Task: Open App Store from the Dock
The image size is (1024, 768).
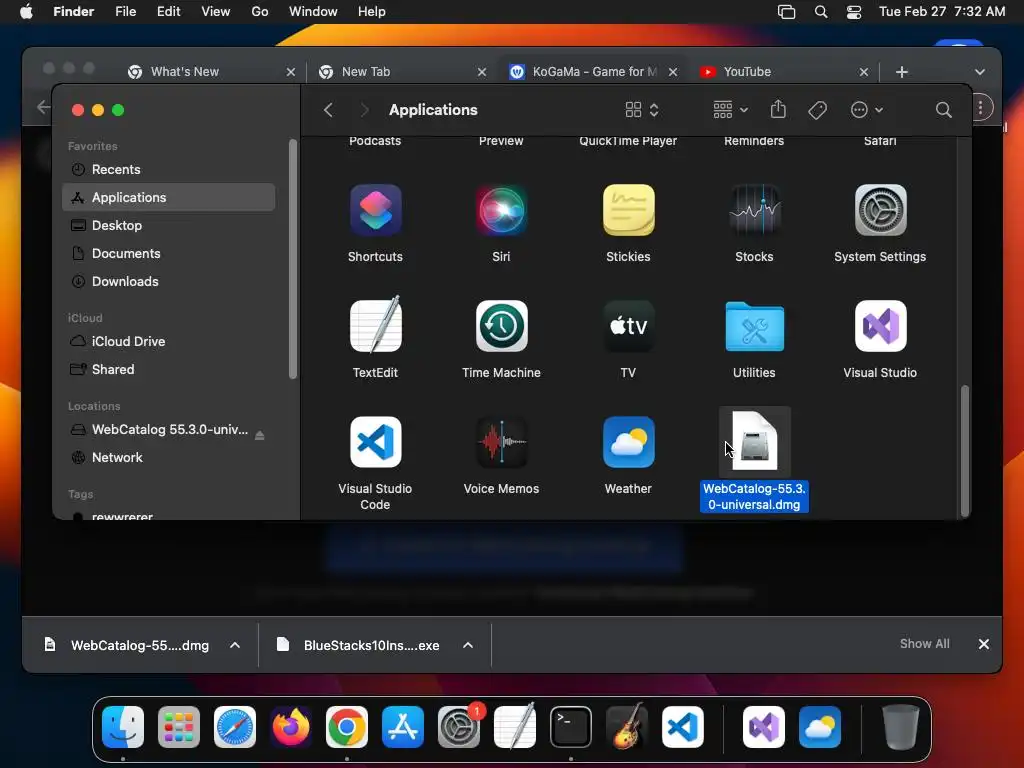Action: coord(403,726)
